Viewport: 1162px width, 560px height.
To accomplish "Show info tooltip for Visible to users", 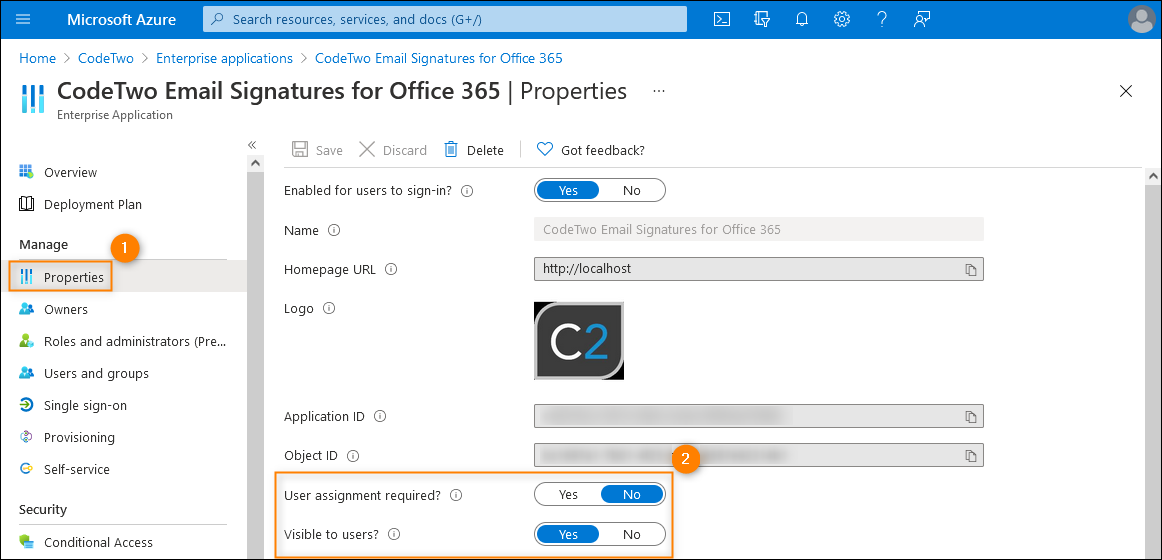I will [x=394, y=534].
